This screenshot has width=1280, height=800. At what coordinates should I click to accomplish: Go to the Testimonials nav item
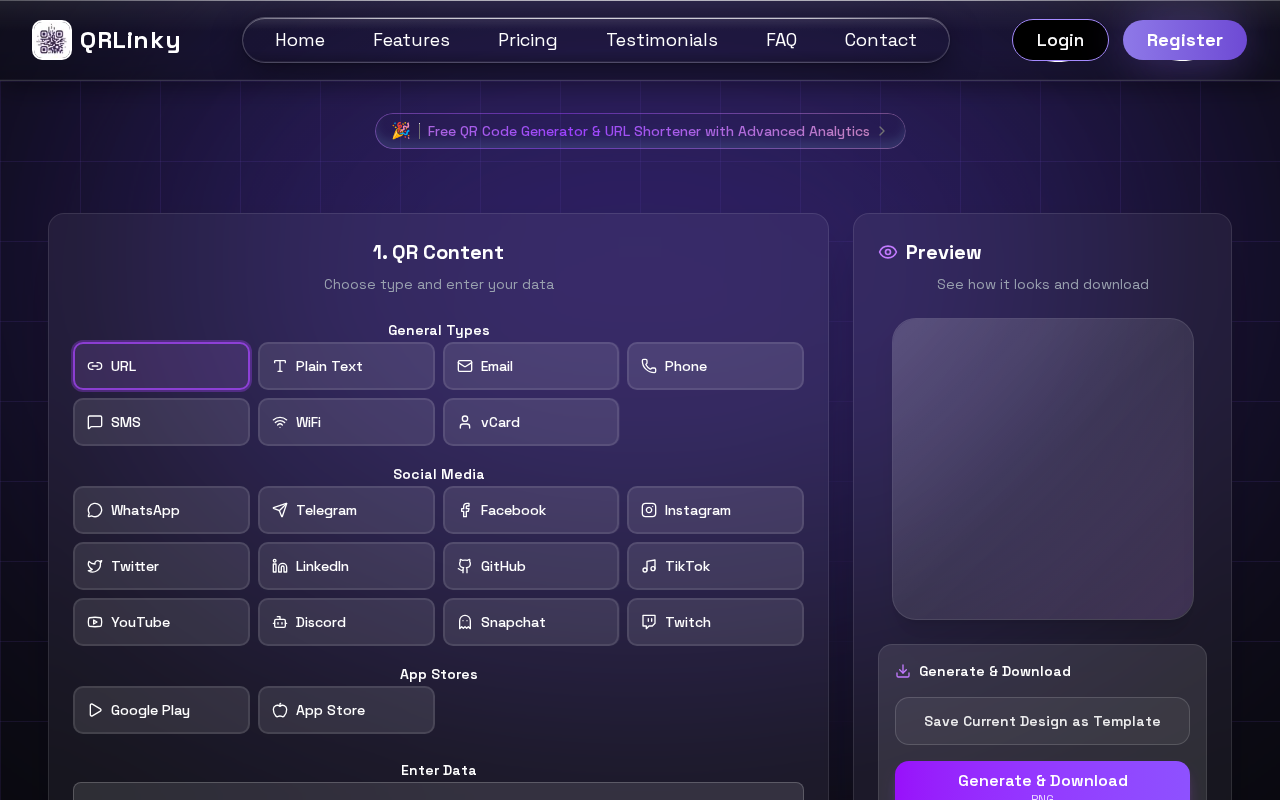pyautogui.click(x=662, y=40)
